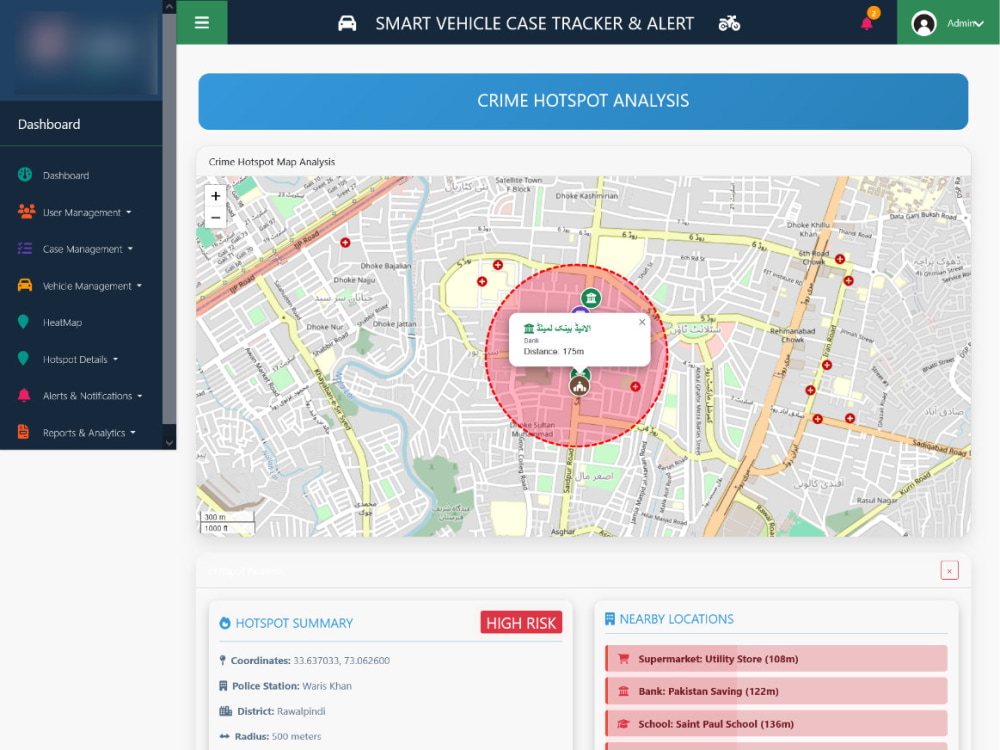
Task: Click the sidebar scrollbar down arrow
Action: (169, 443)
